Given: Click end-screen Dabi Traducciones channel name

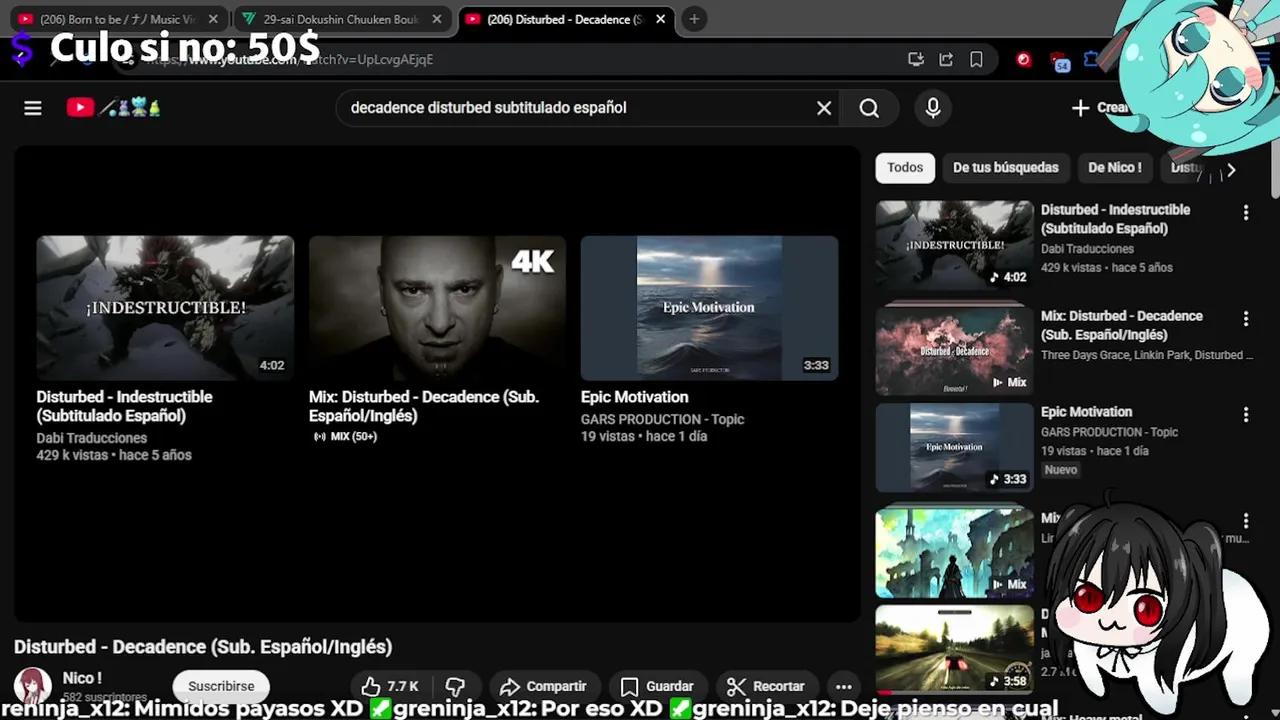Looking at the screenshot, I should [x=92, y=438].
